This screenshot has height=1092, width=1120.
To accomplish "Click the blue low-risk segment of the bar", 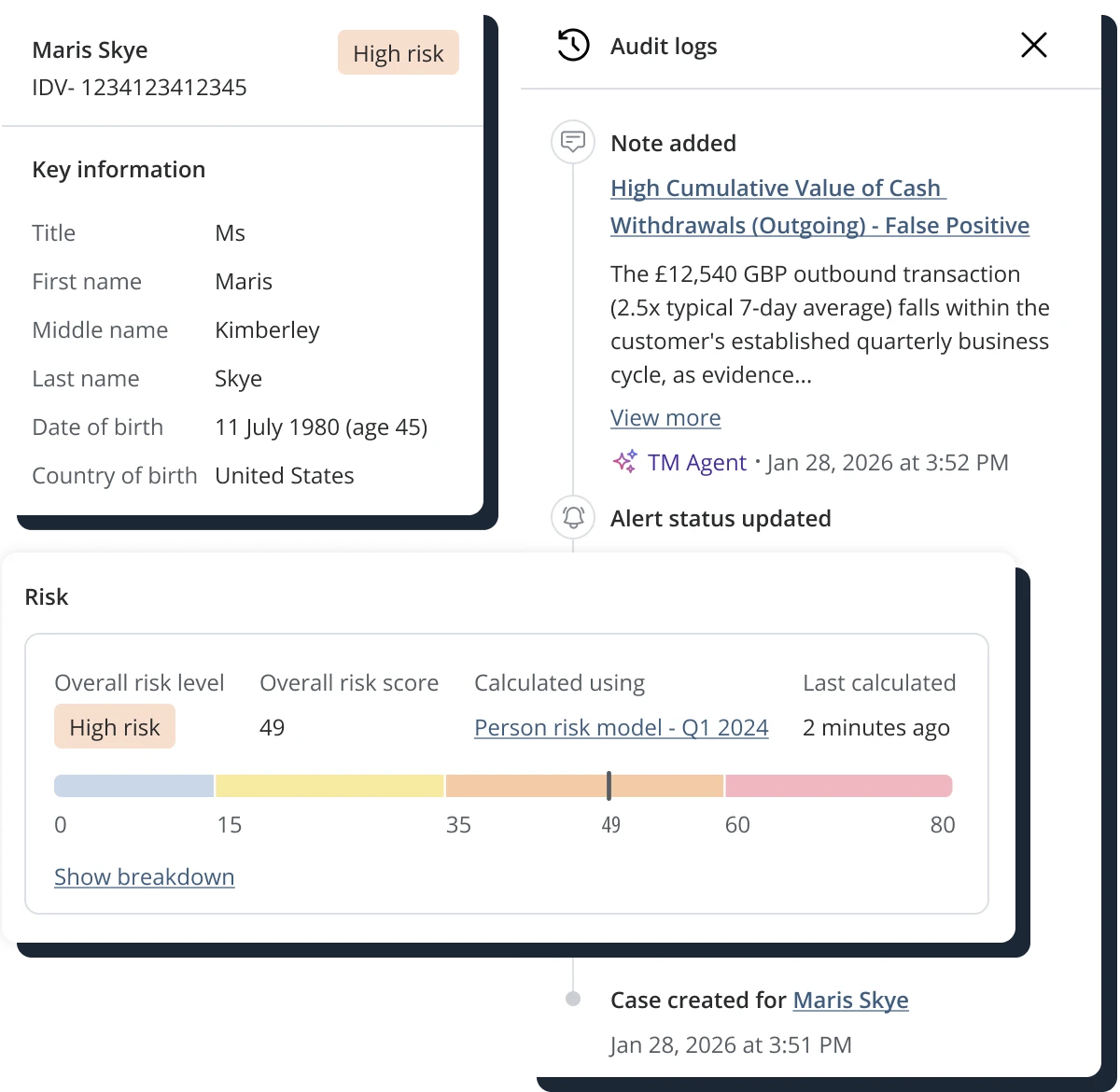I will click(x=134, y=786).
